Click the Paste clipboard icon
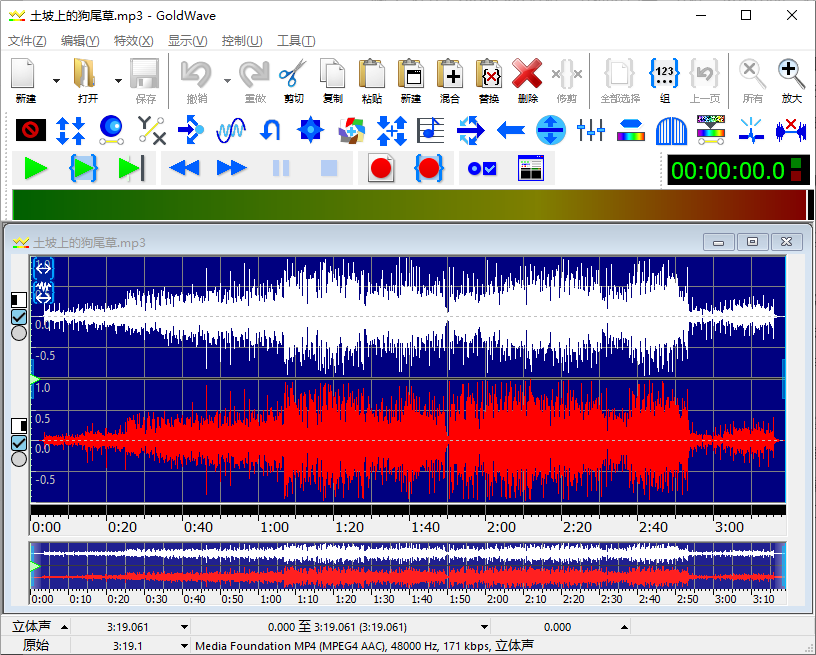816x655 pixels. coord(372,74)
